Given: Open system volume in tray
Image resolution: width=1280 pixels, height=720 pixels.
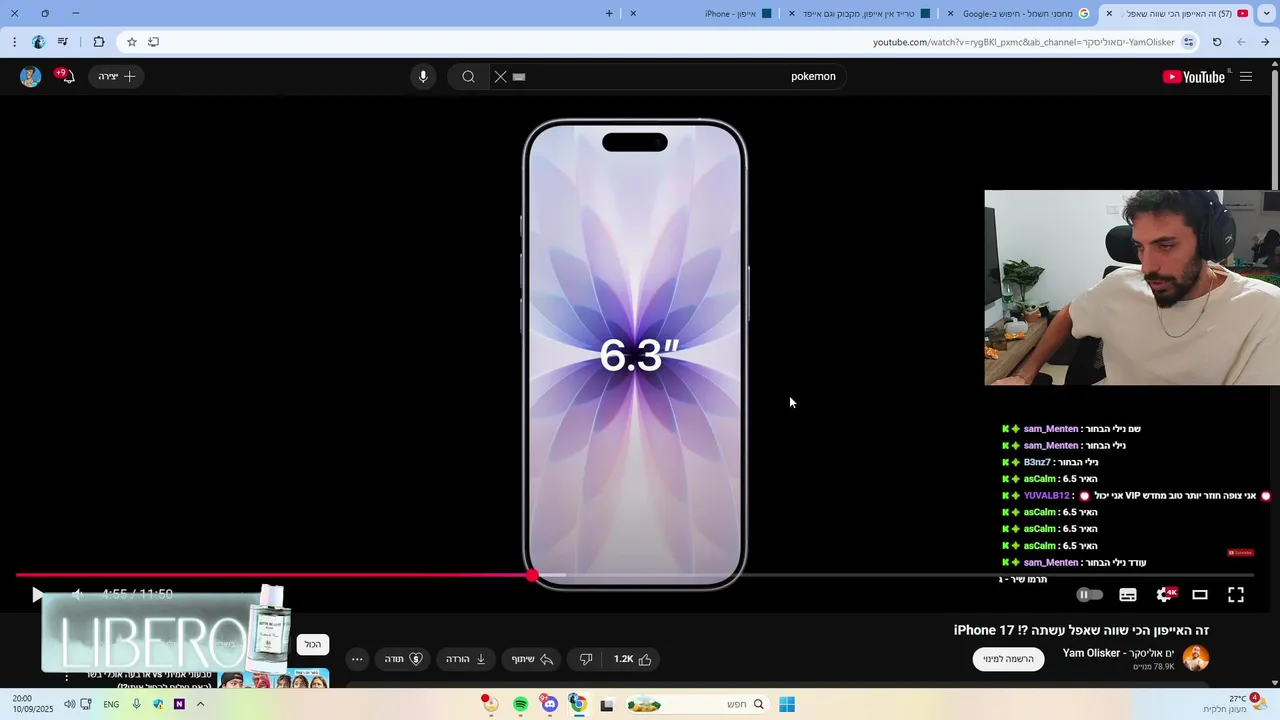Looking at the screenshot, I should pyautogui.click(x=69, y=705).
